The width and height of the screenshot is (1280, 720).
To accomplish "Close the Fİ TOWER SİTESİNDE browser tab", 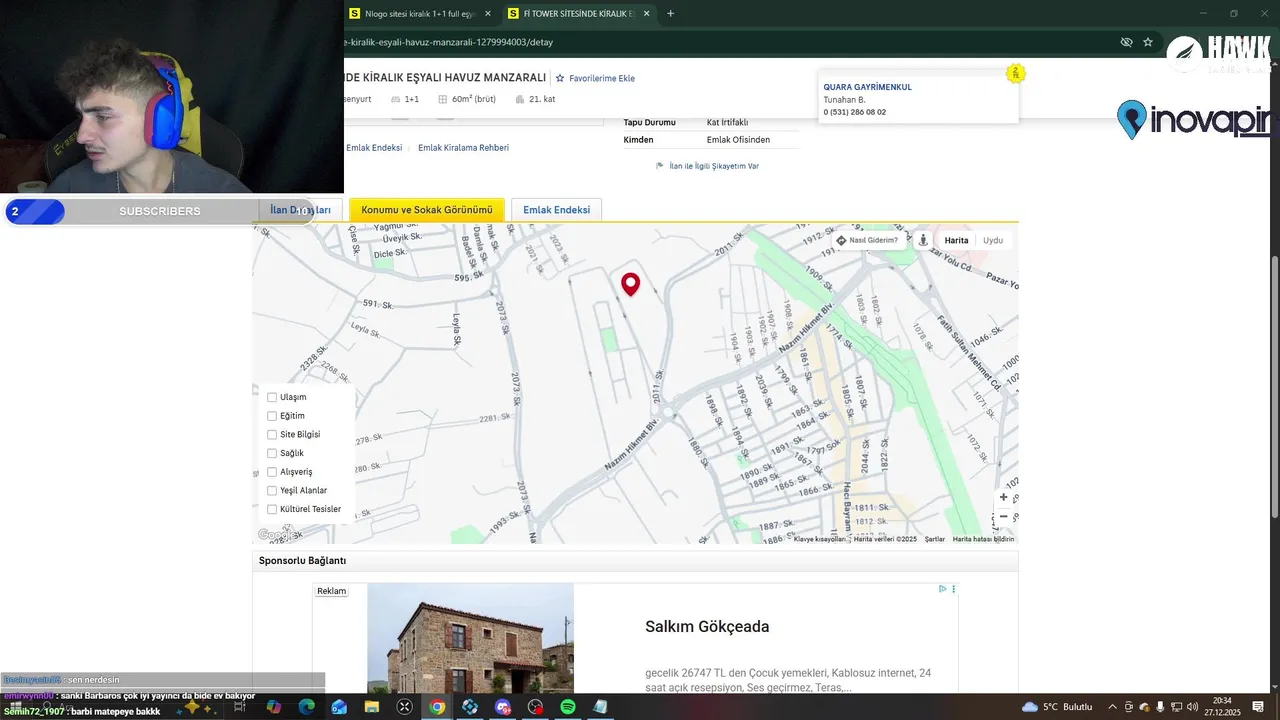I will [x=647, y=14].
